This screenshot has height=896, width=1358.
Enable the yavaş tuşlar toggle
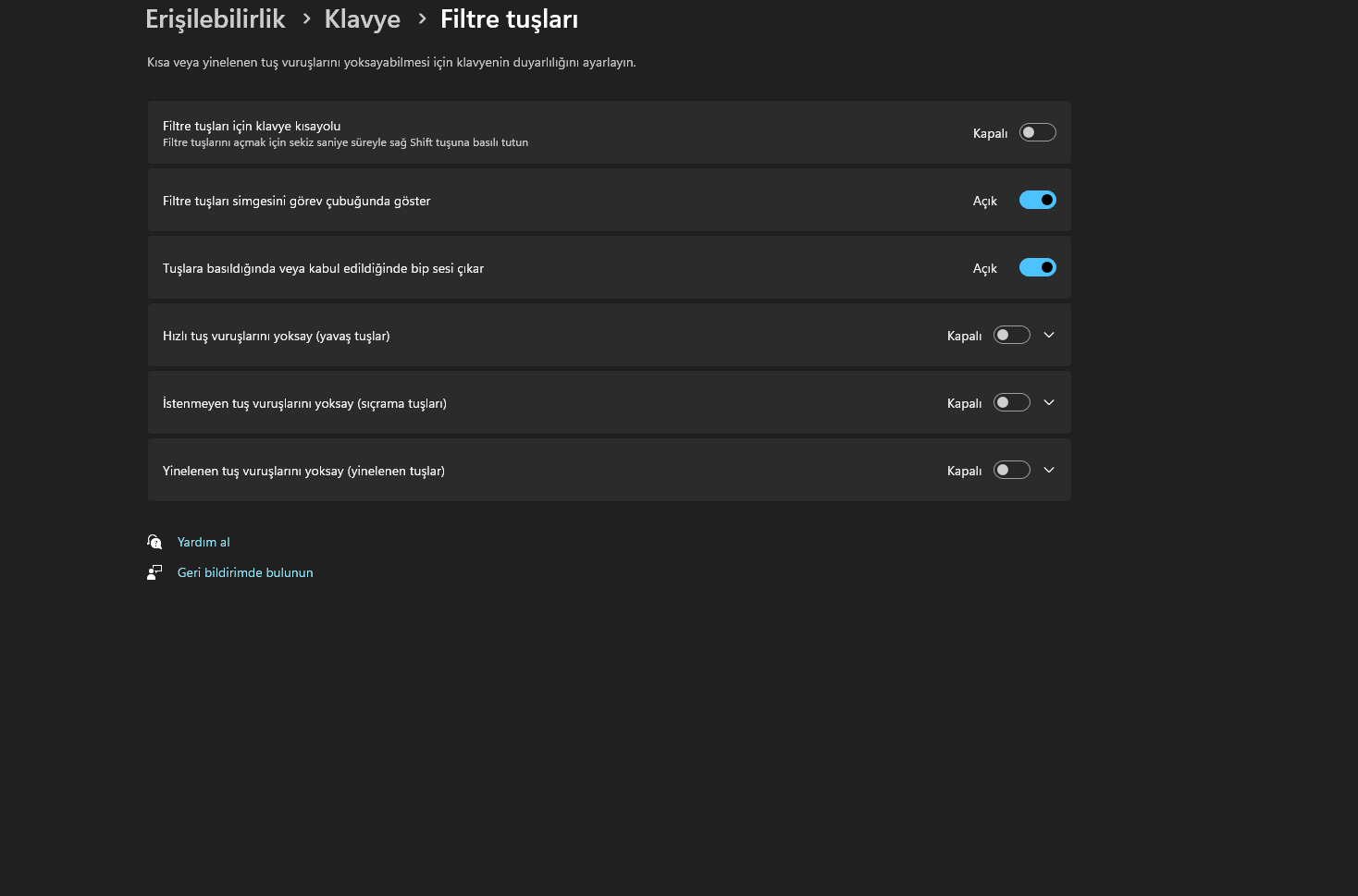(1011, 335)
